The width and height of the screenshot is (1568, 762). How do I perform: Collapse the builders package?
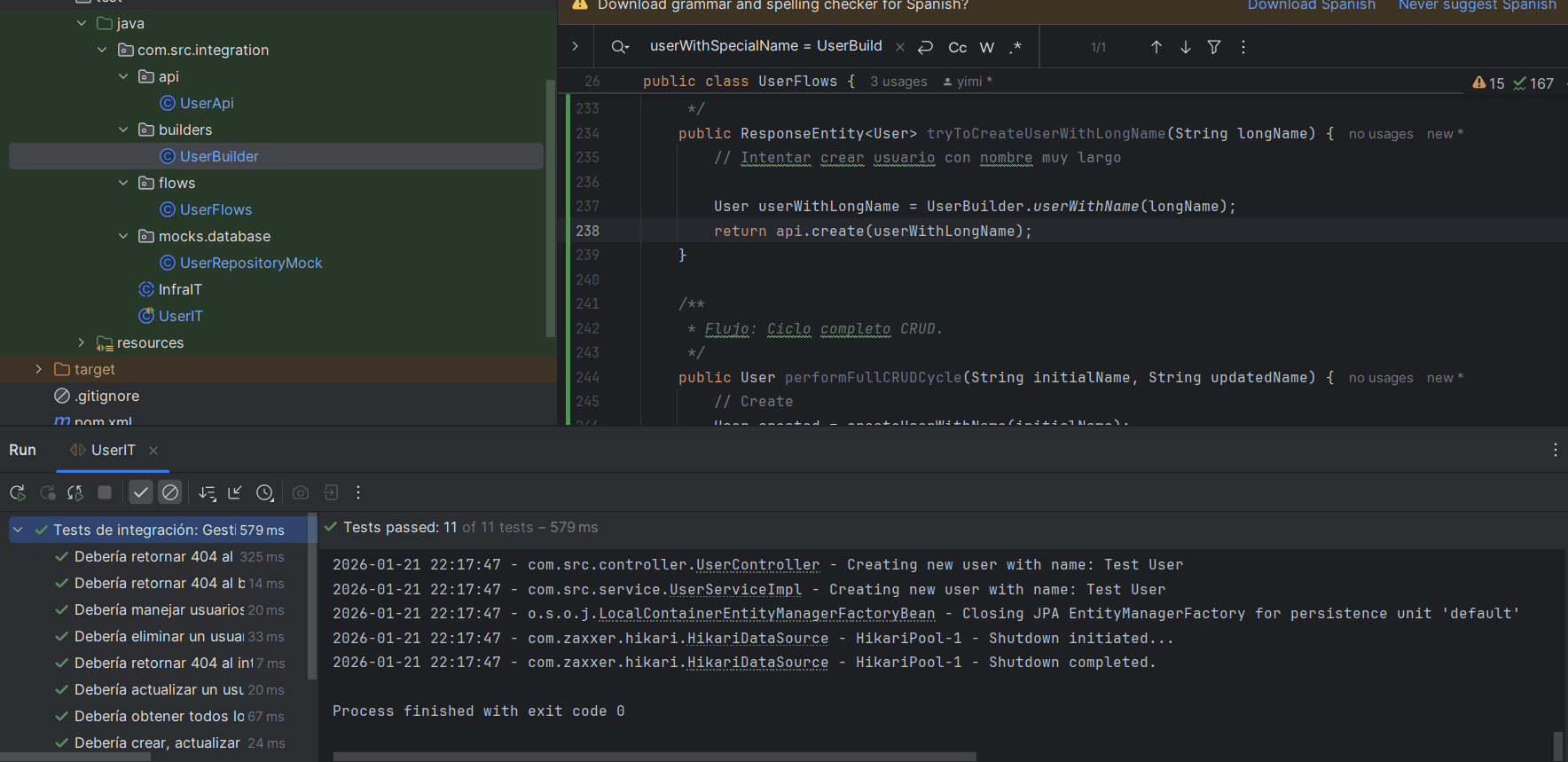(x=123, y=130)
